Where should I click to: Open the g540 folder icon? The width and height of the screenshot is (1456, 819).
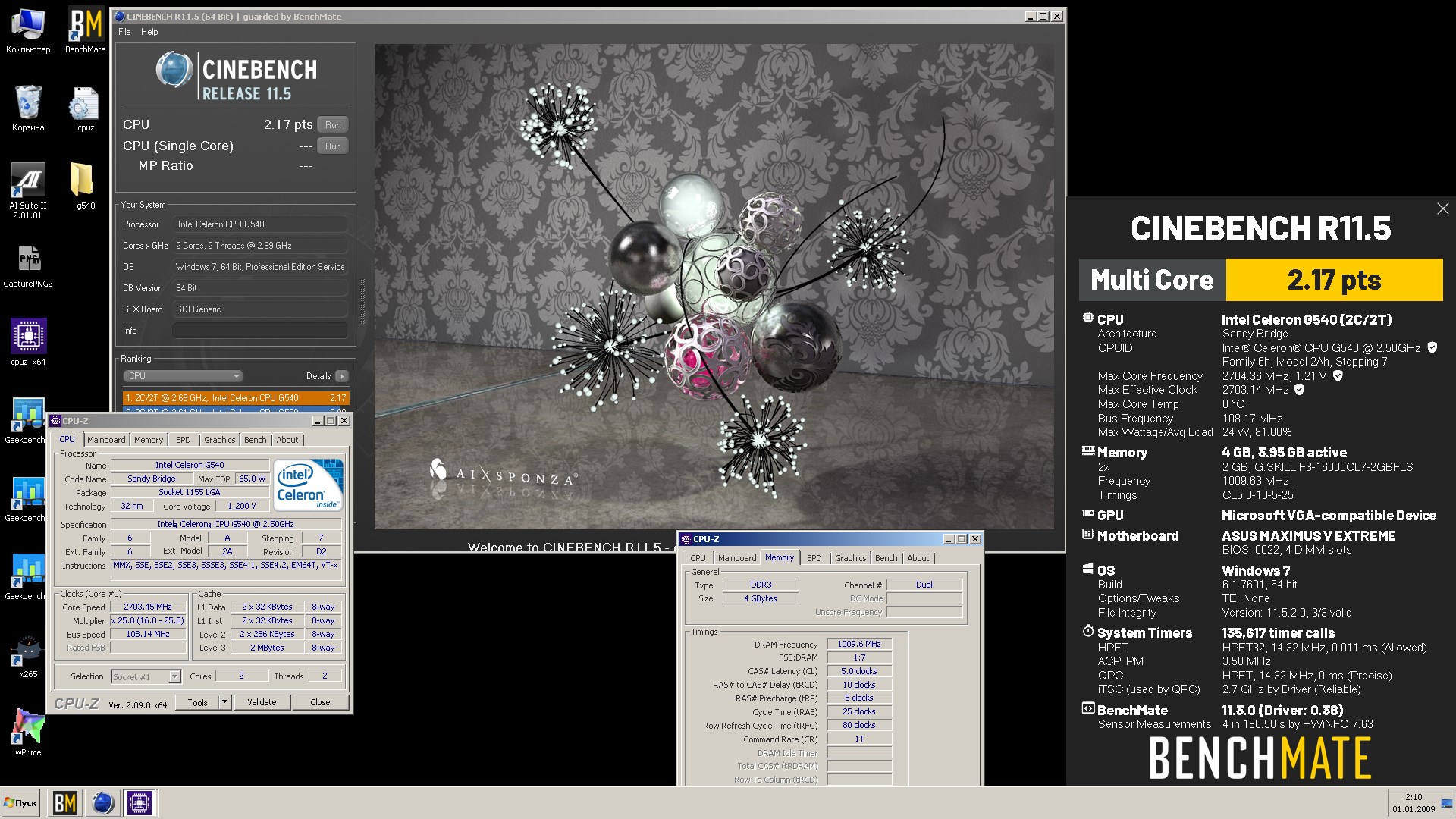tap(85, 187)
